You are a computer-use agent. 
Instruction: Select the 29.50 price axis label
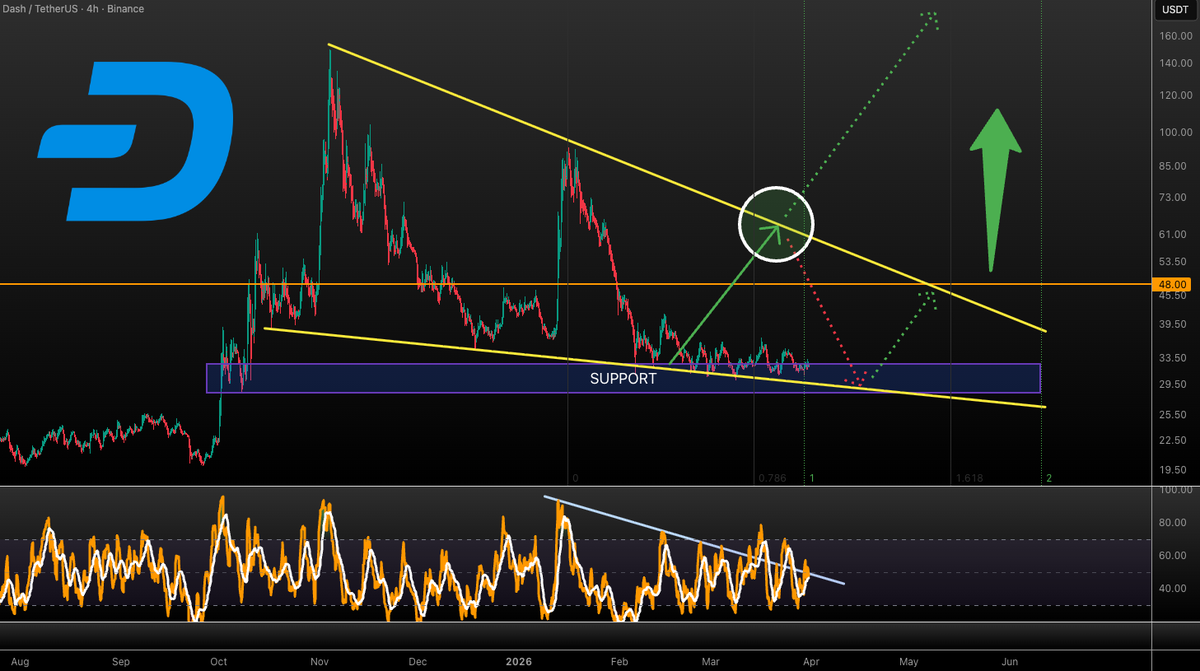pos(1174,385)
